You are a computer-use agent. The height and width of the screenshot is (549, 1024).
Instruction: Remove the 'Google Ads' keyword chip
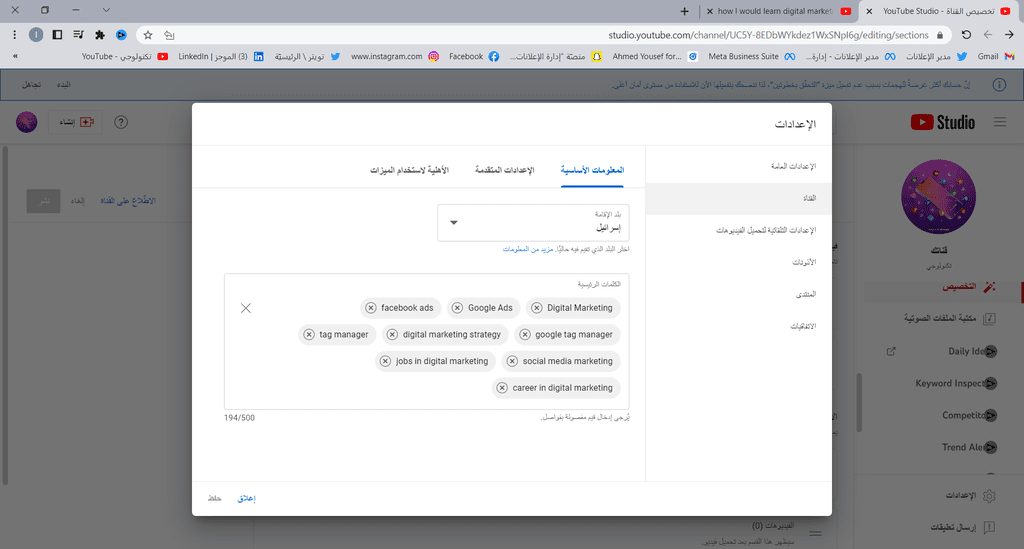[458, 307]
